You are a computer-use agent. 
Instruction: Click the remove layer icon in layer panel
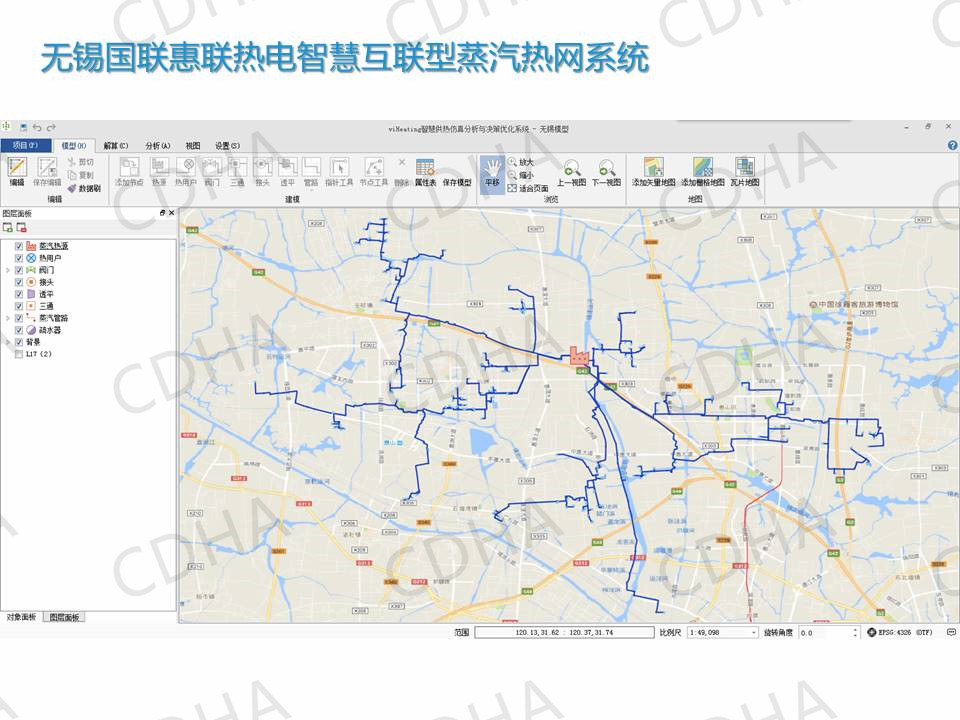click(x=21, y=228)
